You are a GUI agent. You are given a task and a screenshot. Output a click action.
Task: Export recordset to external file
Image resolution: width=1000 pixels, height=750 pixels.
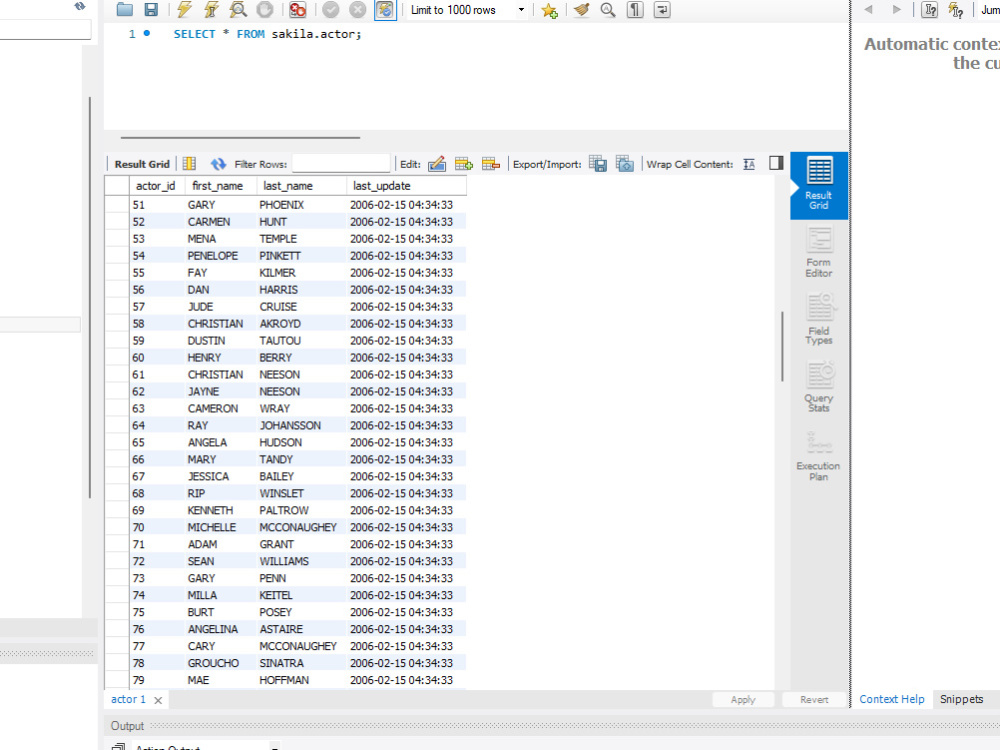[598, 164]
